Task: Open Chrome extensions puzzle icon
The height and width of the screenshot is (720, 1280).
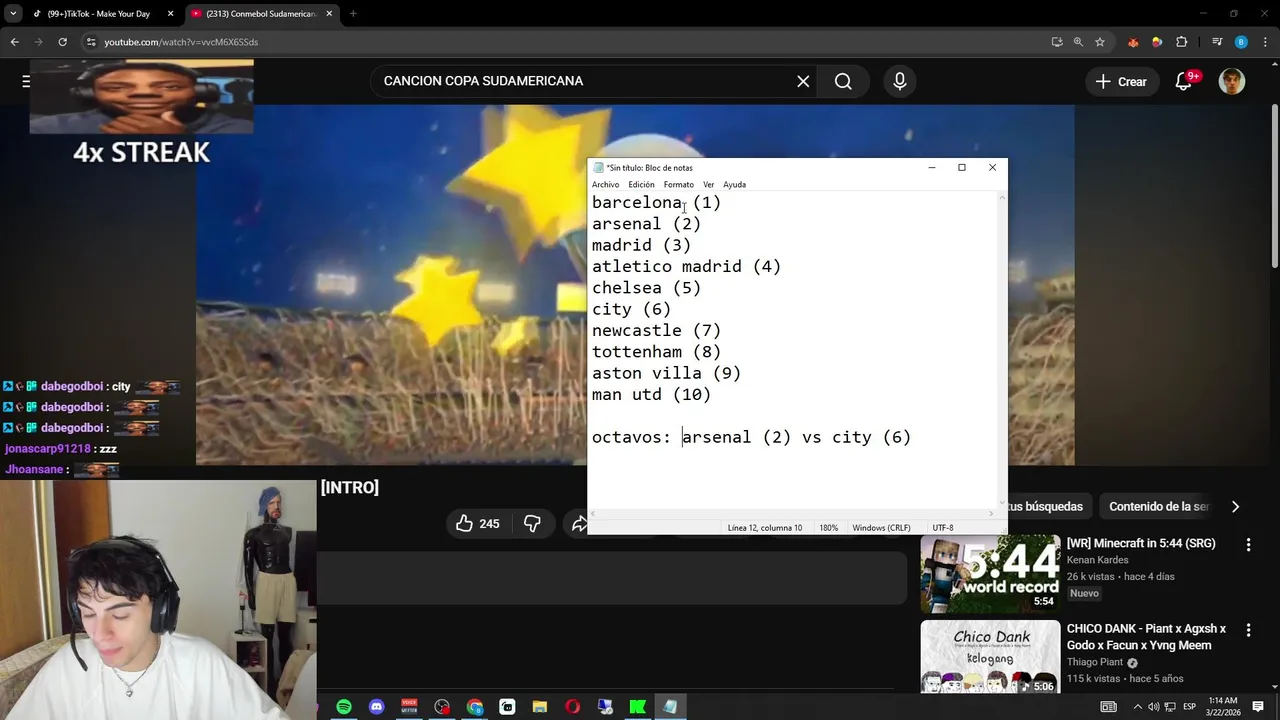Action: [1181, 42]
